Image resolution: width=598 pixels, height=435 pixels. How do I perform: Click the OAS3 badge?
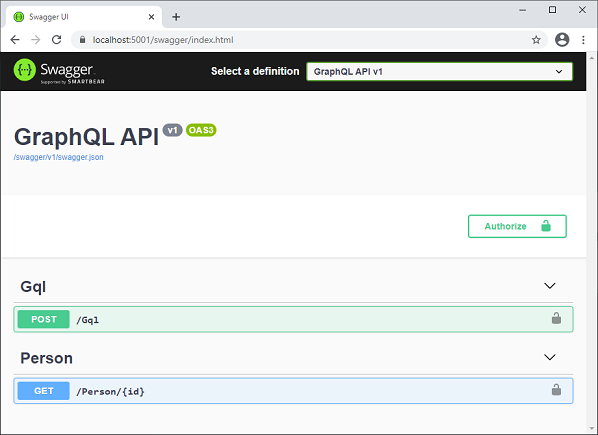[x=201, y=130]
